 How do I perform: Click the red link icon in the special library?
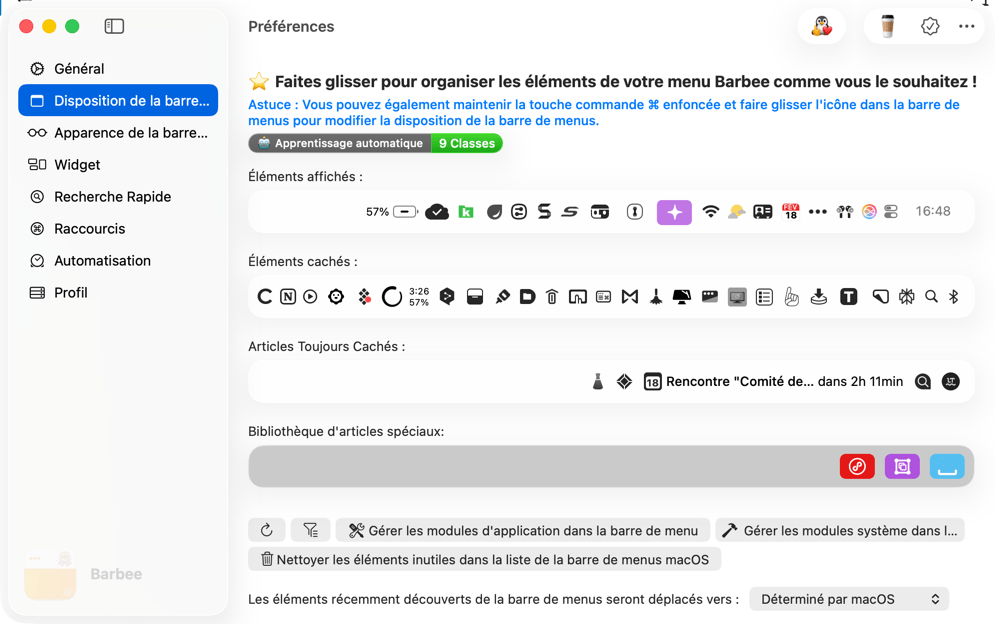[x=857, y=466]
